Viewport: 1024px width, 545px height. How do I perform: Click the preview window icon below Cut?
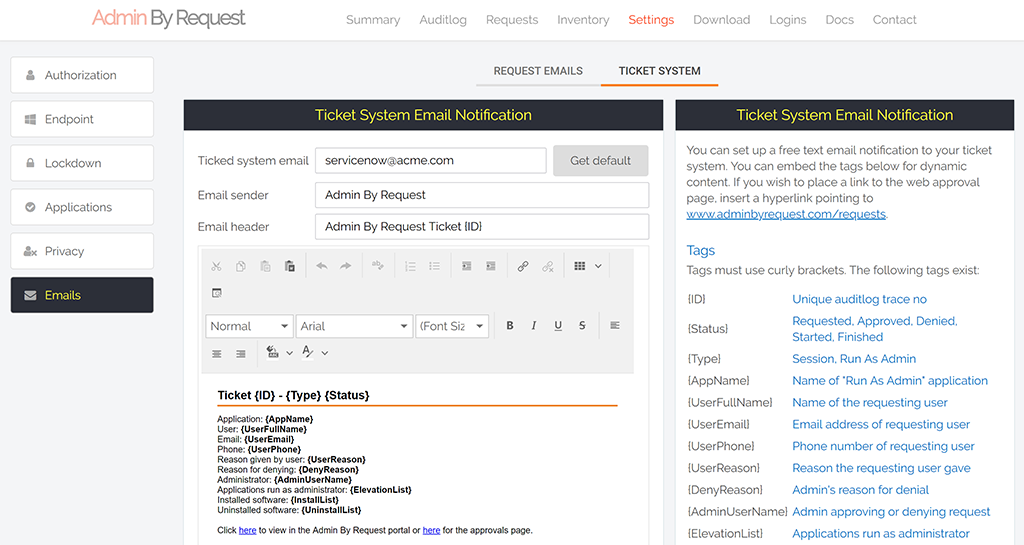(217, 293)
